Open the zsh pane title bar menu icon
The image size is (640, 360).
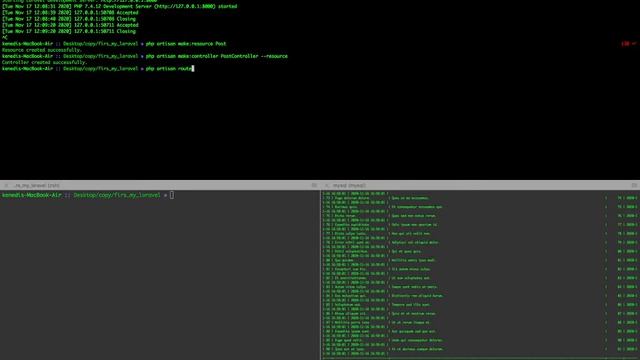314,185
